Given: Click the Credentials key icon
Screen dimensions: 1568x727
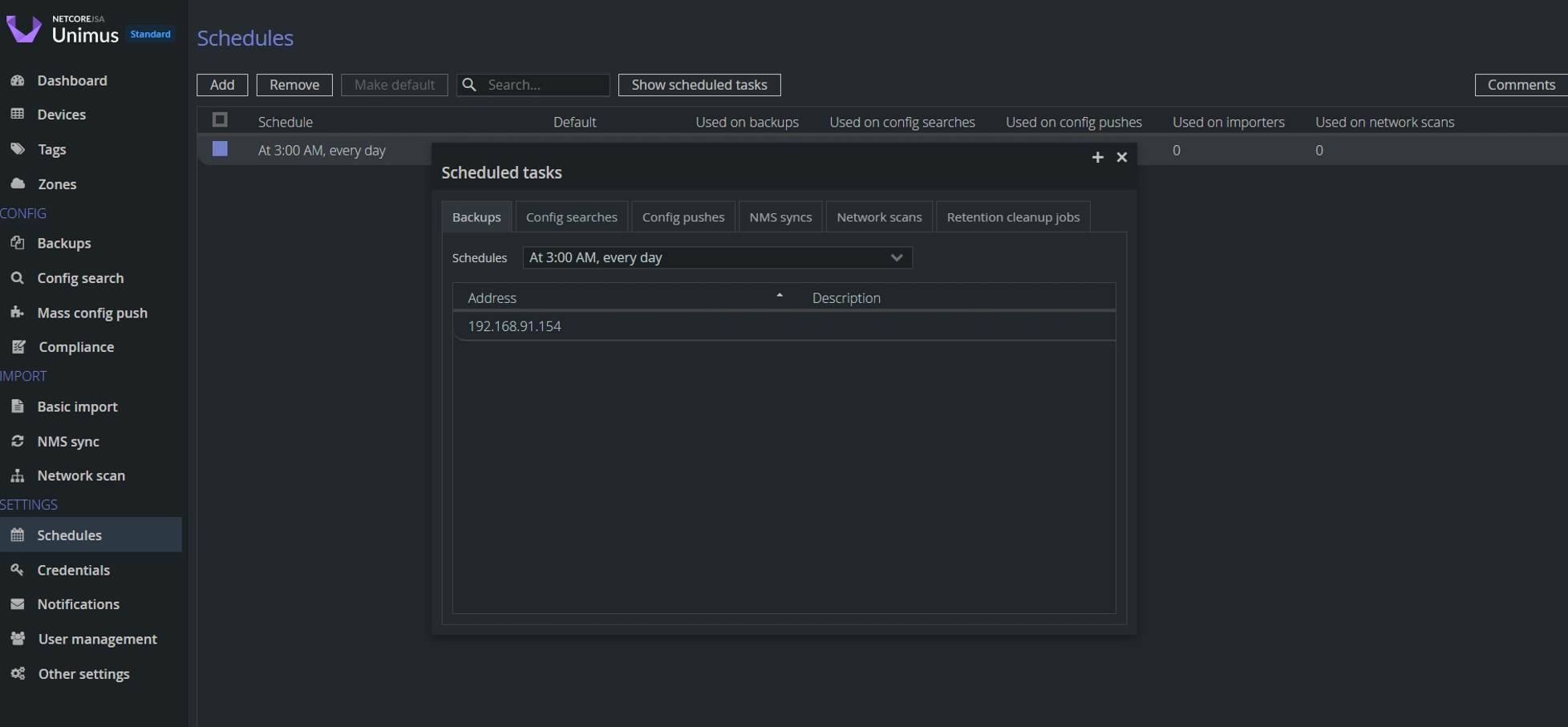Looking at the screenshot, I should [x=17, y=570].
